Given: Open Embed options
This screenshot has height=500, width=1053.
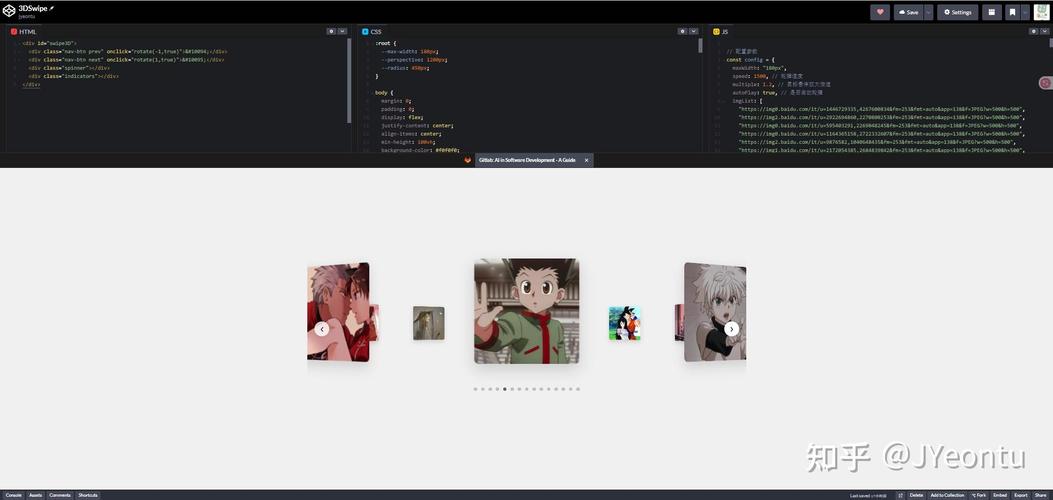Looking at the screenshot, I should (1000, 495).
